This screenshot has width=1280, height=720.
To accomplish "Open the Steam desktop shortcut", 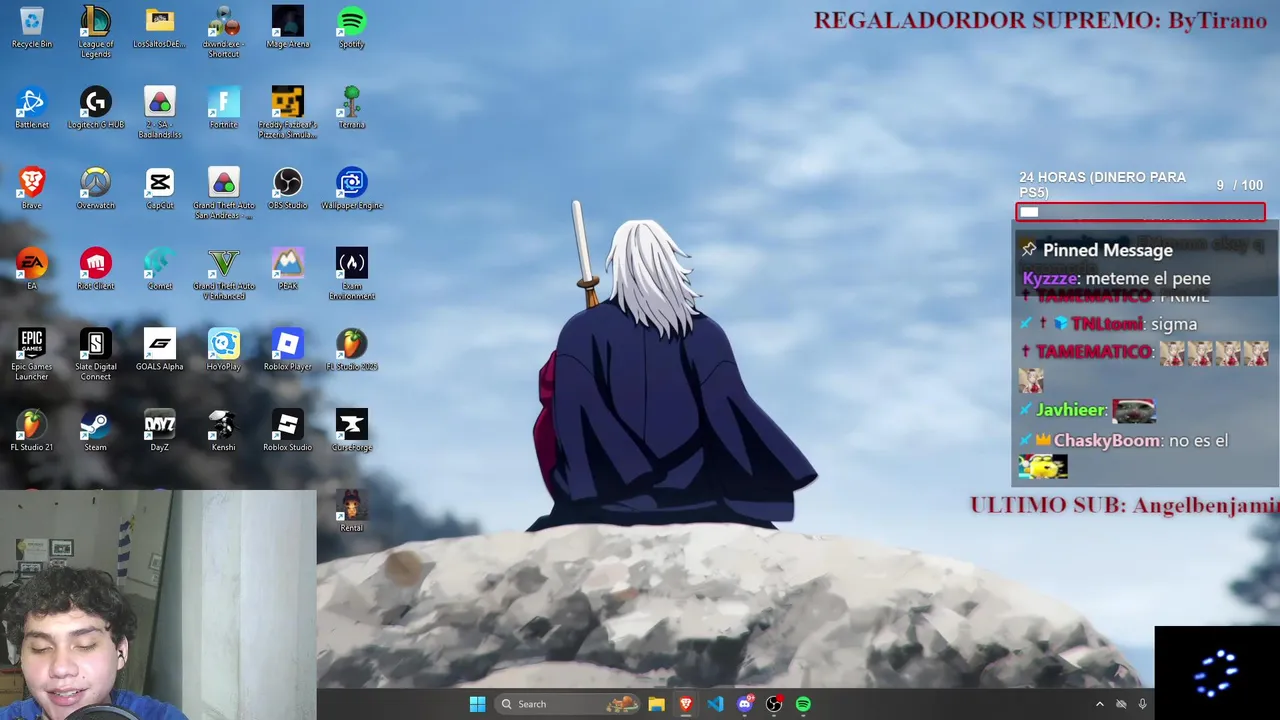I will click(x=96, y=432).
